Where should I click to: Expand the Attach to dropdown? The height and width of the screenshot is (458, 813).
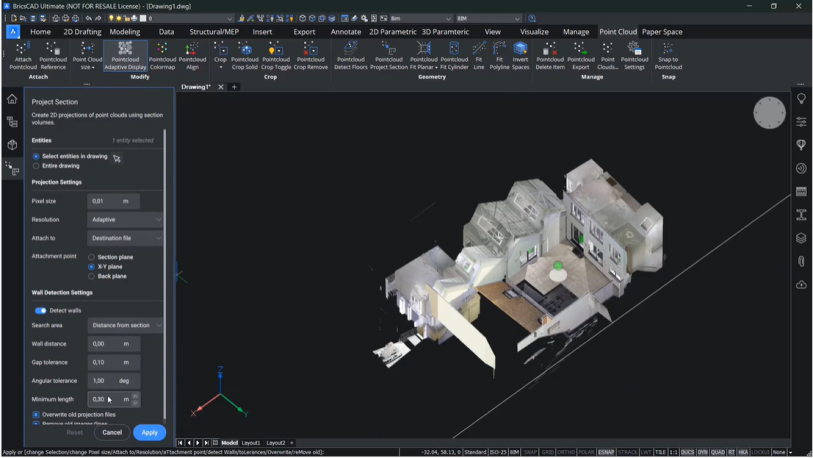click(x=125, y=239)
